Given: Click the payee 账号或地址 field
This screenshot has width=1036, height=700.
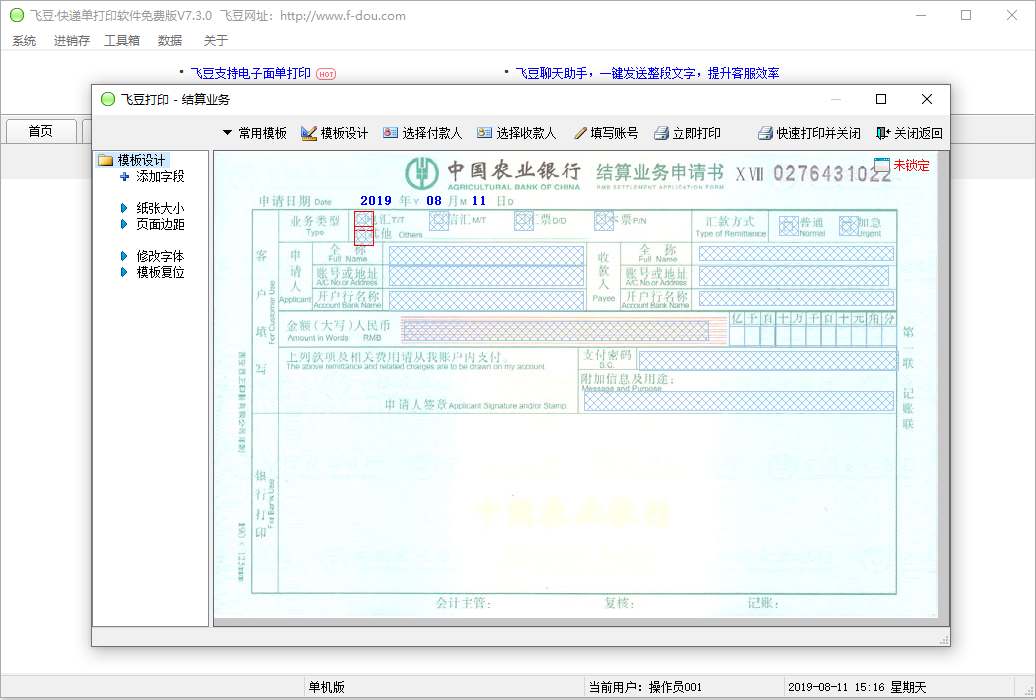Looking at the screenshot, I should pyautogui.click(x=794, y=276).
